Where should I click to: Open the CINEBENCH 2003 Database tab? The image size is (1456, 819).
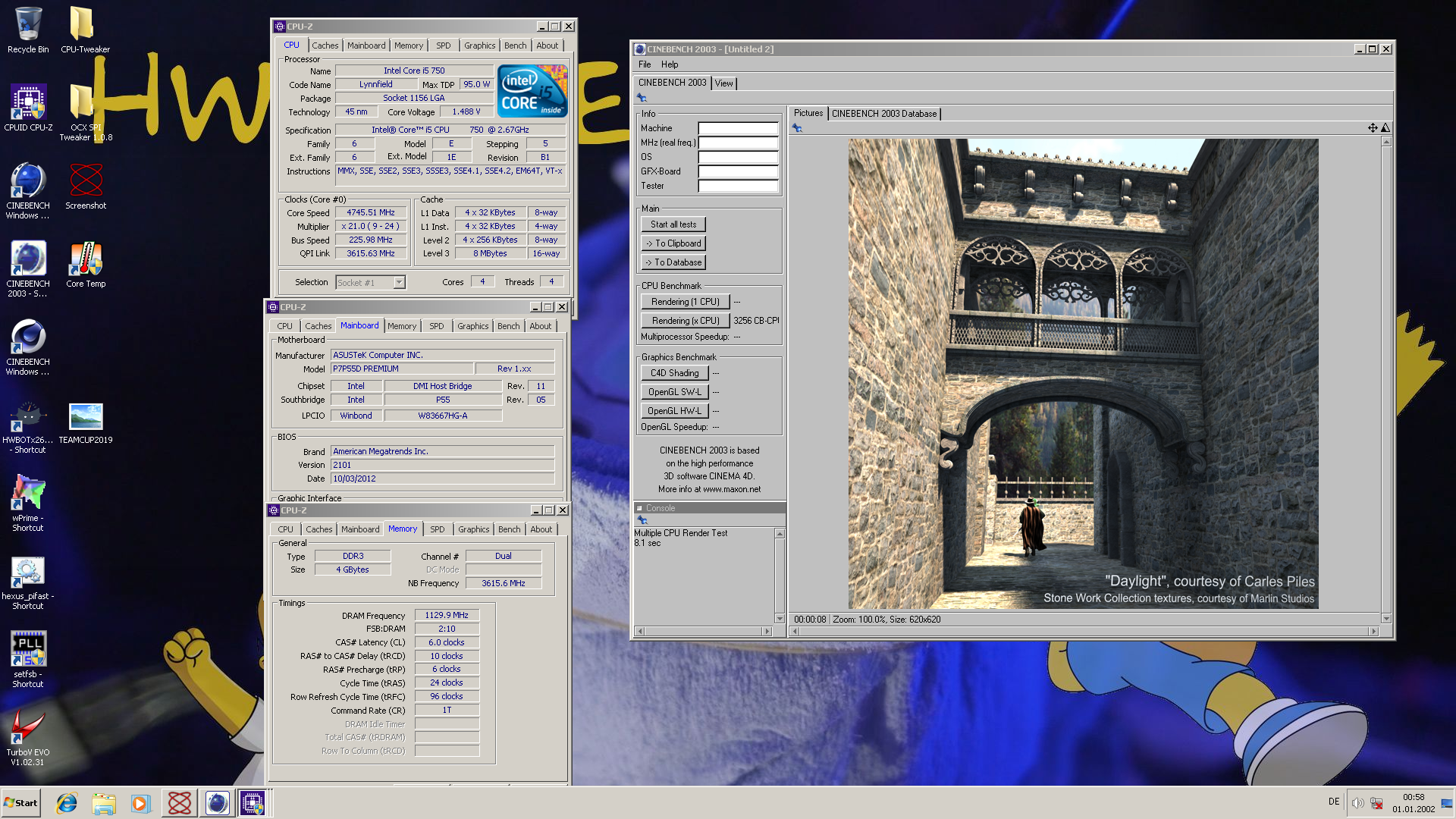[884, 114]
